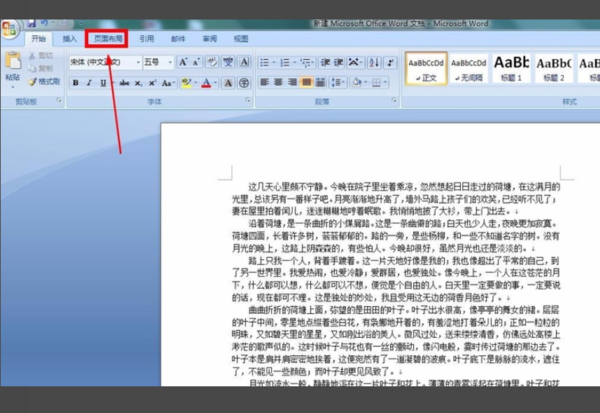600x413 pixels.
Task: Open 页面布局 Page Layout tab
Action: click(x=107, y=39)
